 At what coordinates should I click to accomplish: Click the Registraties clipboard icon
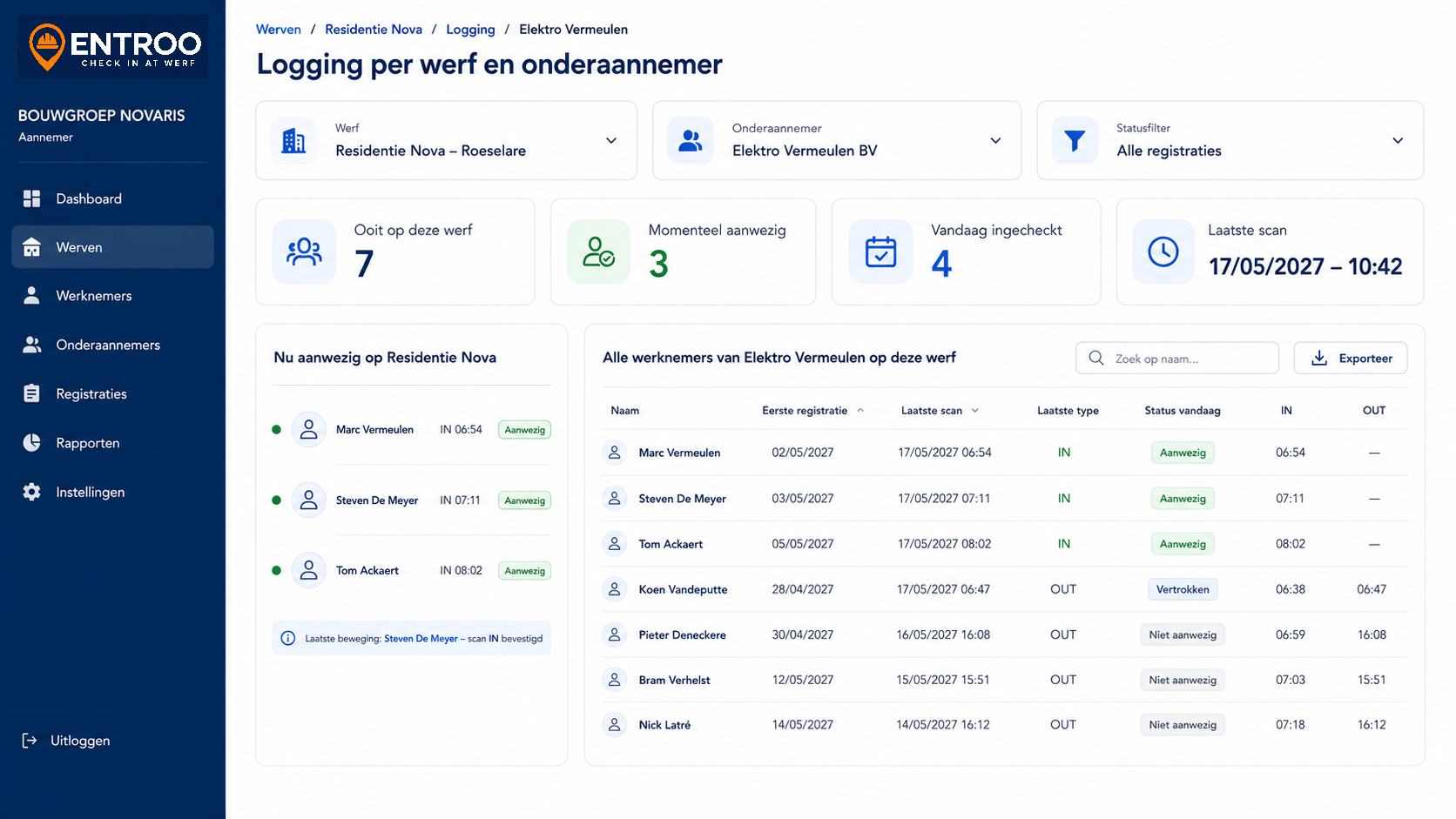tap(32, 393)
